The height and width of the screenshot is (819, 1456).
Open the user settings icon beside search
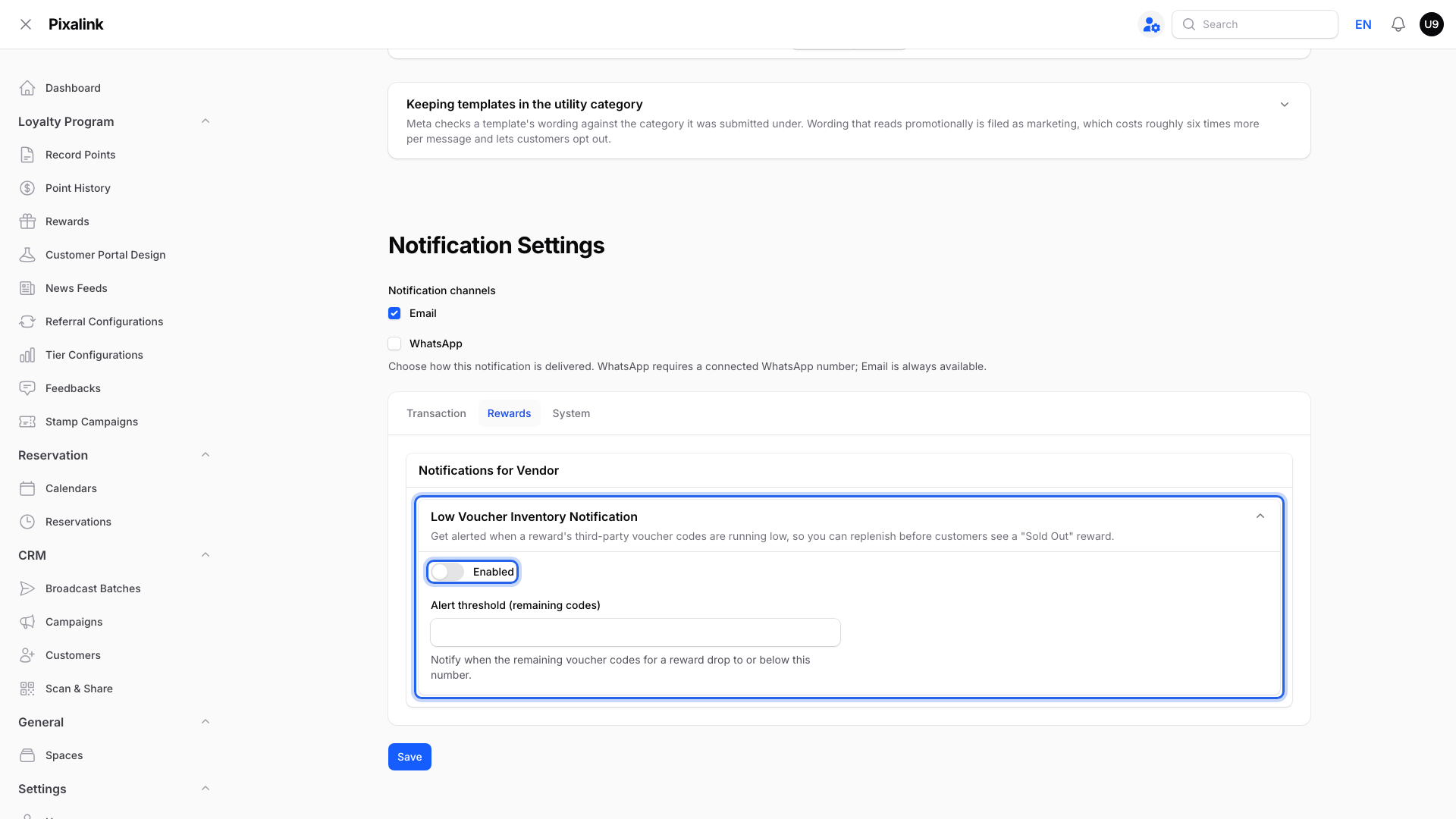[1151, 24]
